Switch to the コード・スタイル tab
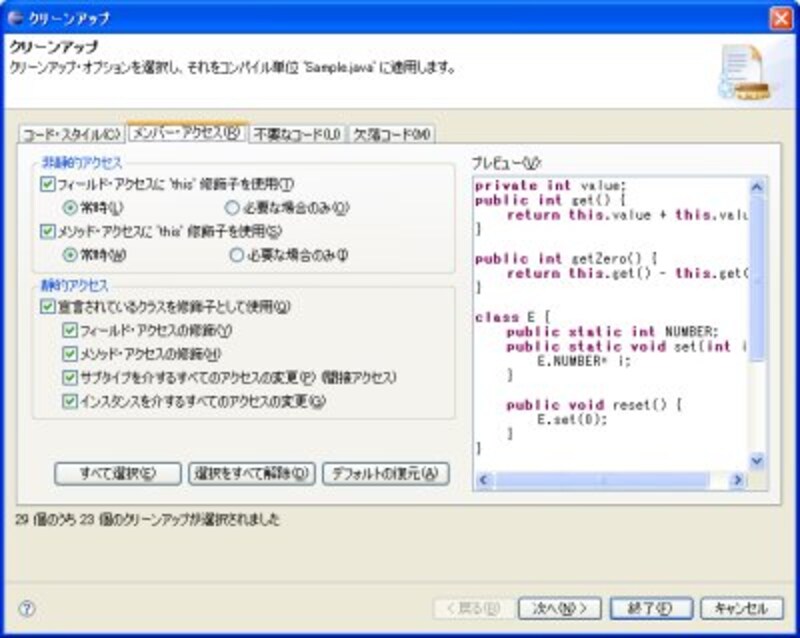 click(x=71, y=134)
